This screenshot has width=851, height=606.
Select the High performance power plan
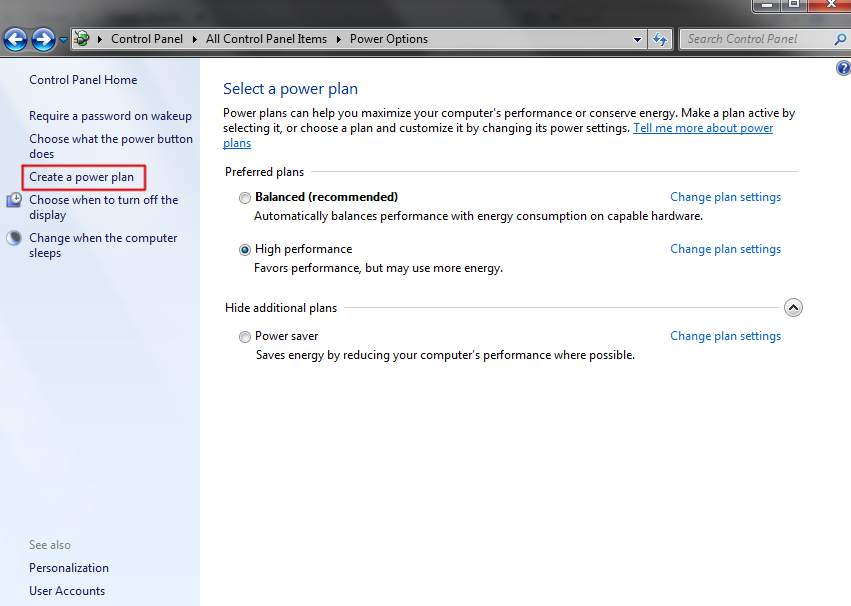point(245,249)
